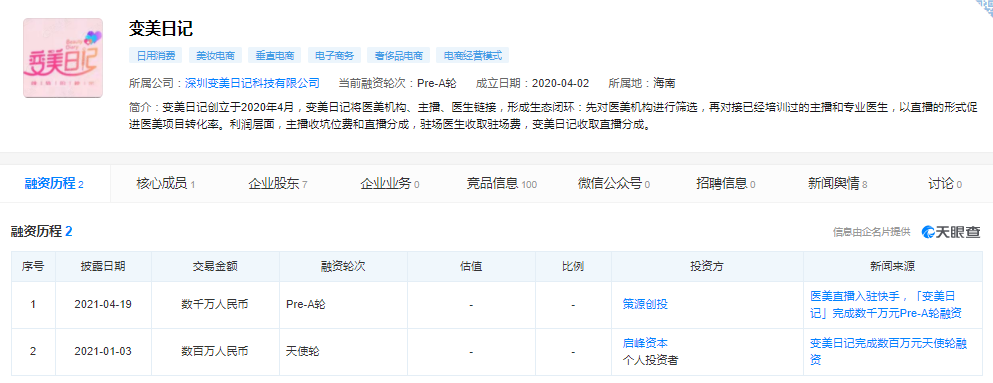The image size is (993, 383).
Task: Switch to the 融资历程 tab
Action: (54, 184)
